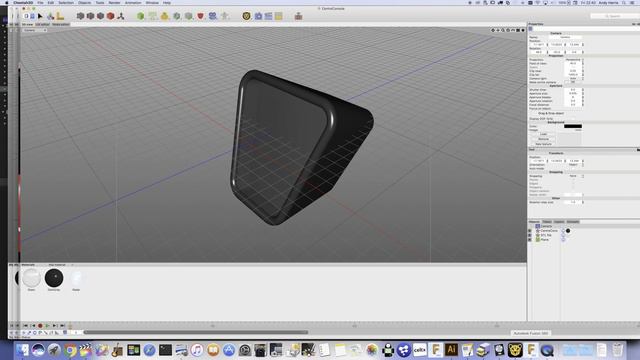Play the animation with green play button
This screenshot has height=360, width=640.
[47, 326]
